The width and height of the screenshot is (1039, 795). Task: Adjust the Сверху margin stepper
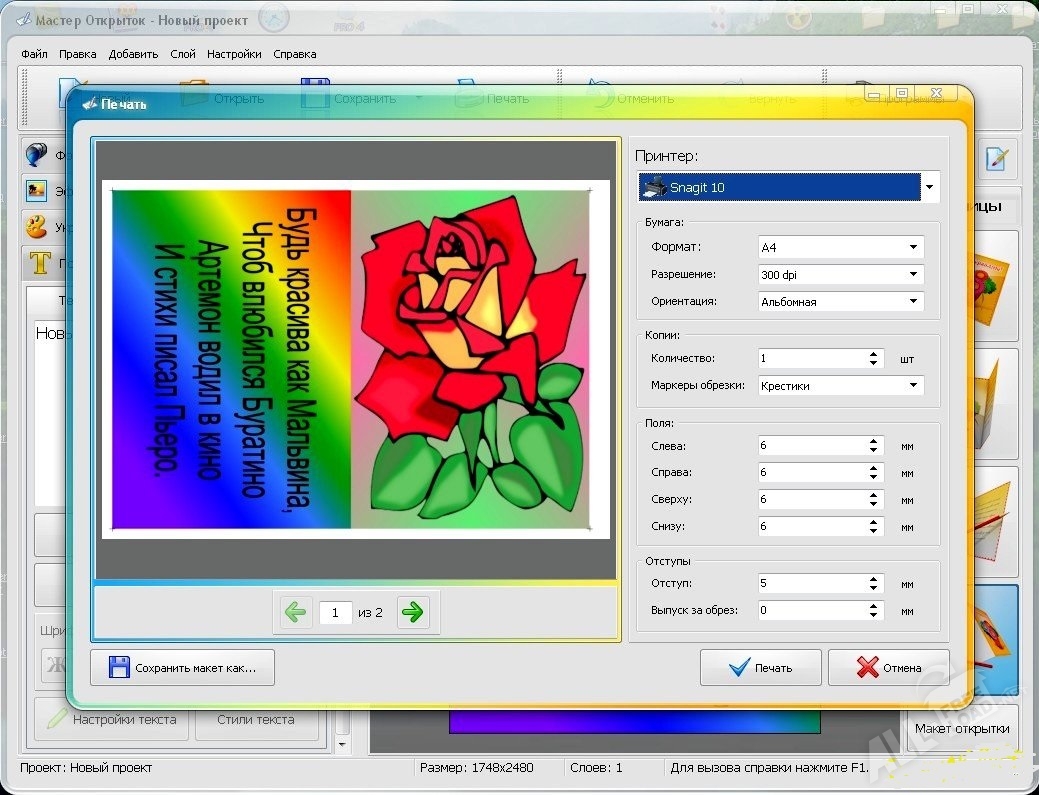click(874, 499)
